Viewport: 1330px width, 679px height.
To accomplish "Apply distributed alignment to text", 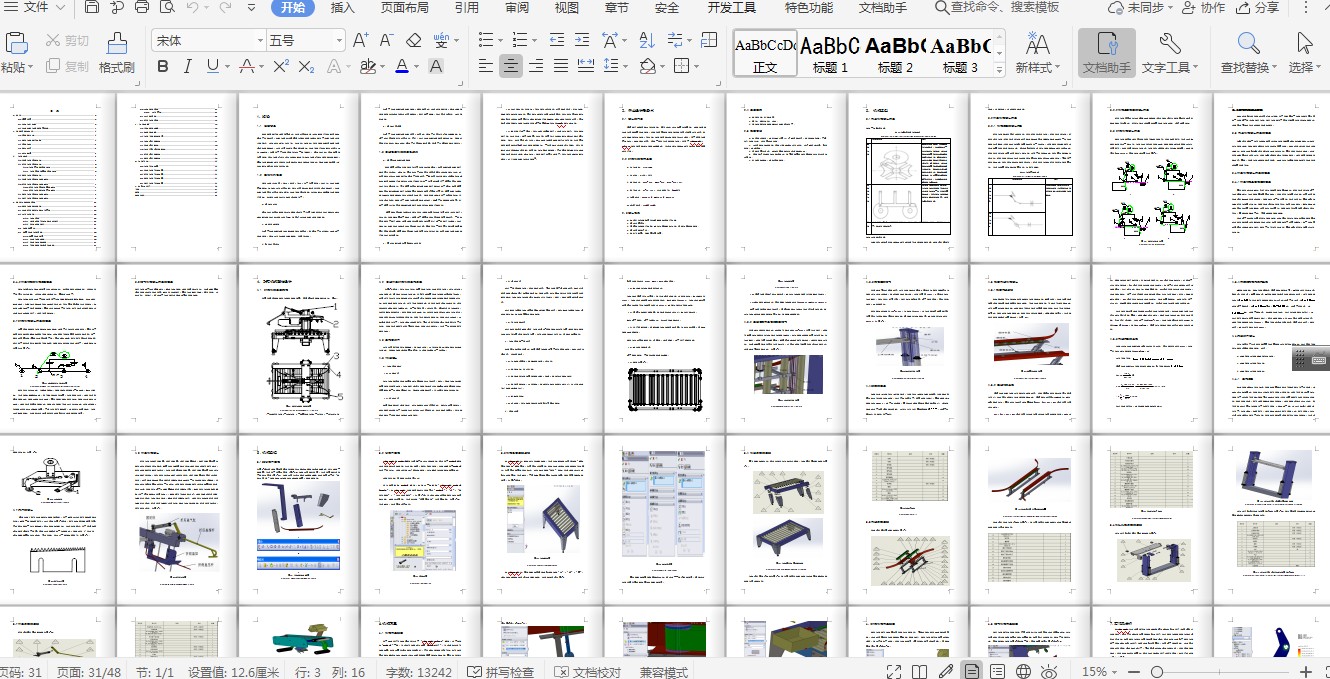I will pos(586,67).
